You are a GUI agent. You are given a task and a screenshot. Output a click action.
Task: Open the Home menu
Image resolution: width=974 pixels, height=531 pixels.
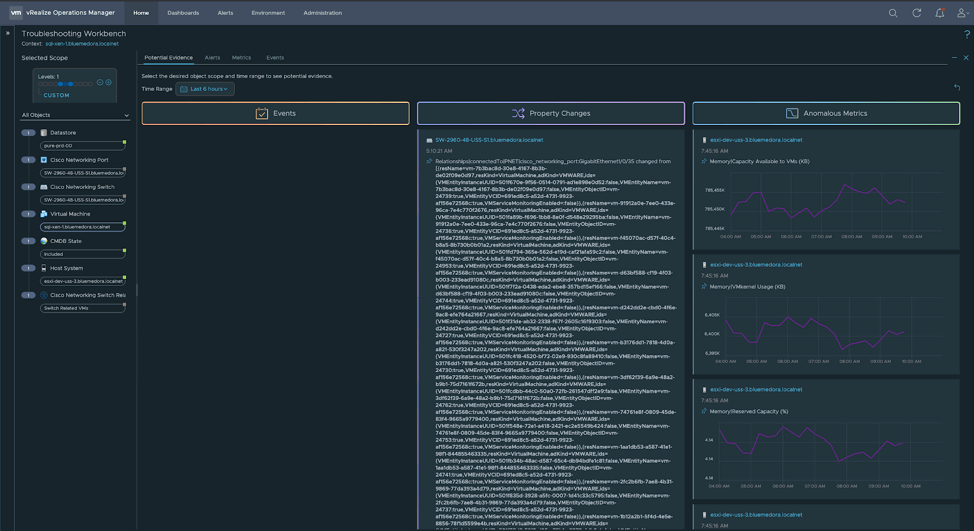click(141, 13)
